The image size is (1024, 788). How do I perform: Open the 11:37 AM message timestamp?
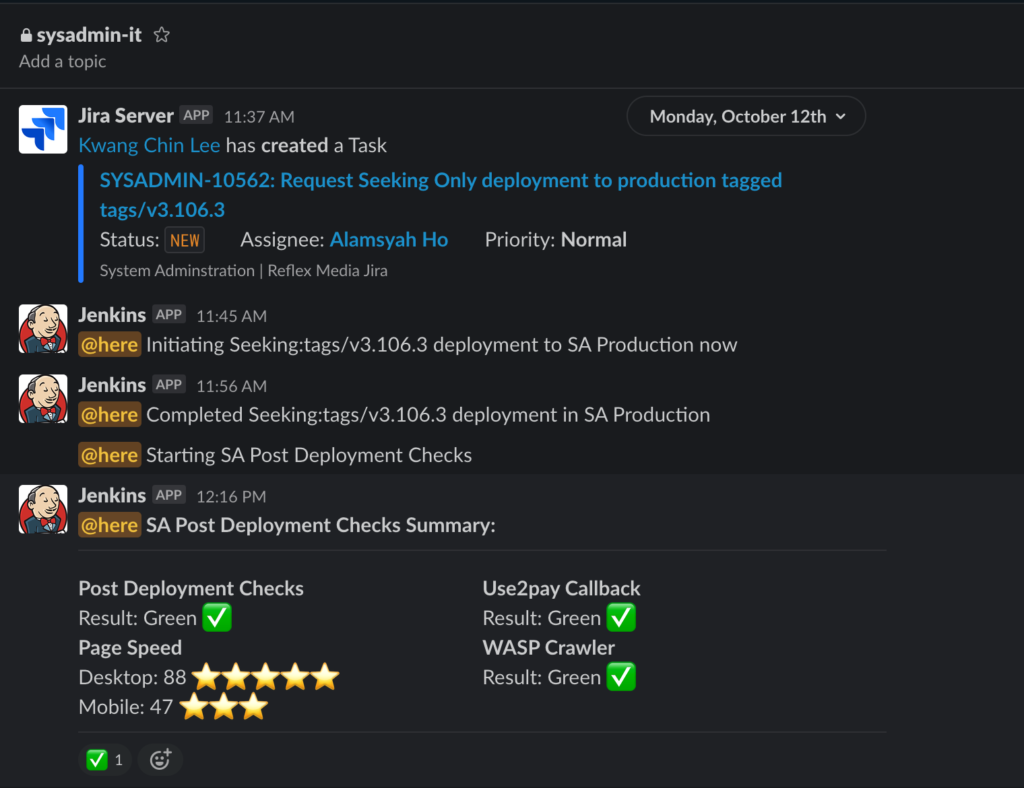pyautogui.click(x=259, y=117)
